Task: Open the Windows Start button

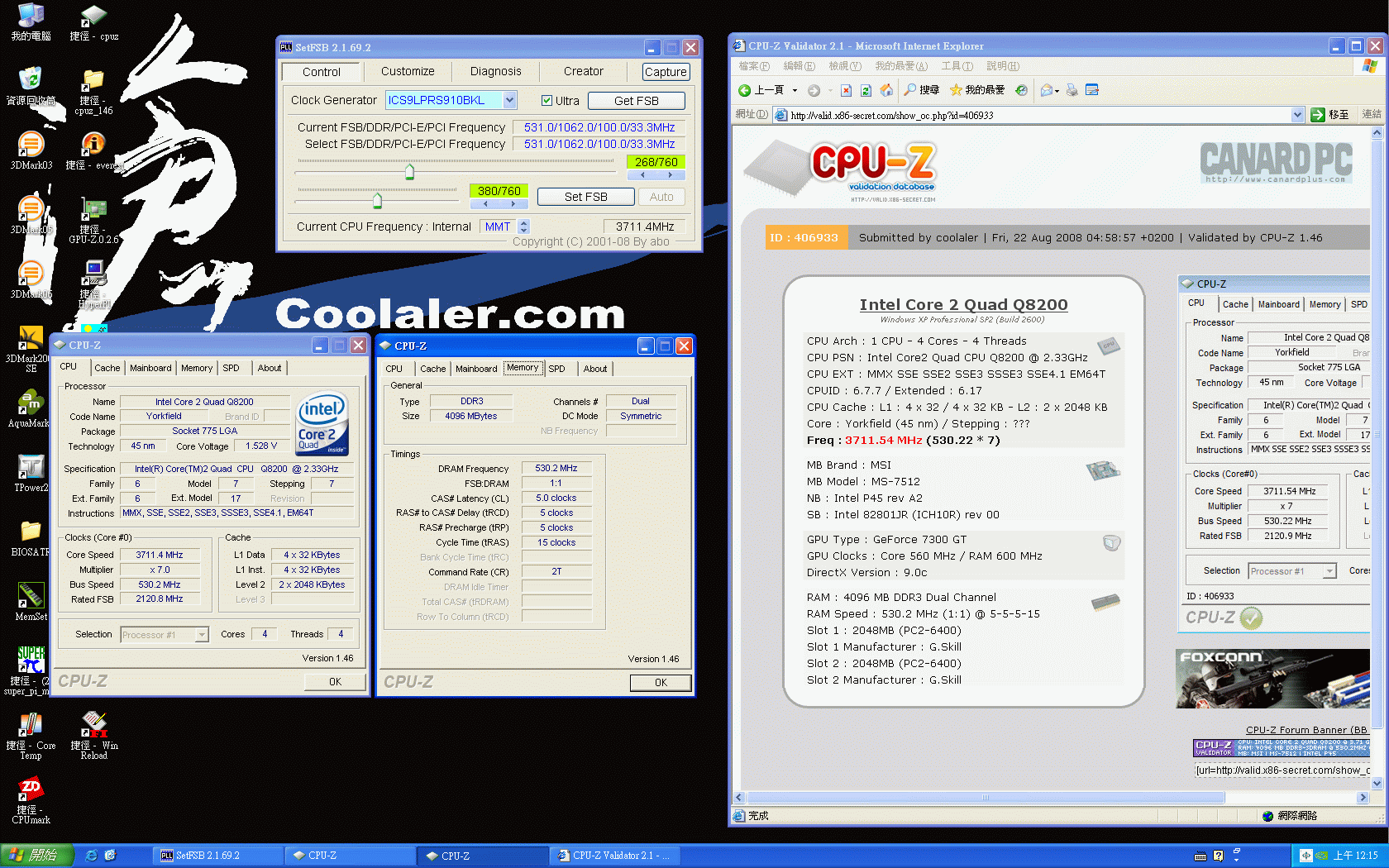Action: click(x=37, y=856)
